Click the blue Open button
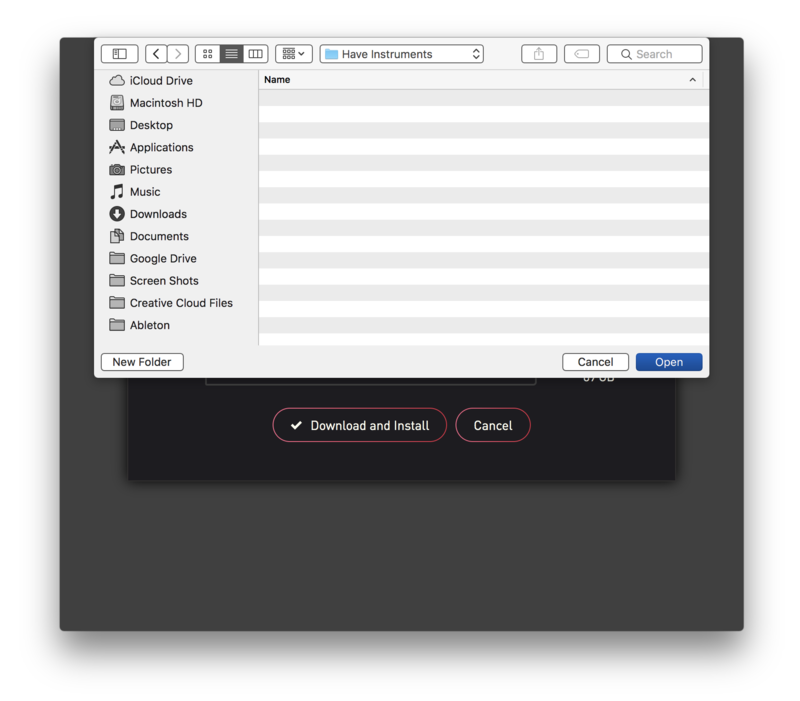Viewport: 800px width, 701px height. pos(669,362)
